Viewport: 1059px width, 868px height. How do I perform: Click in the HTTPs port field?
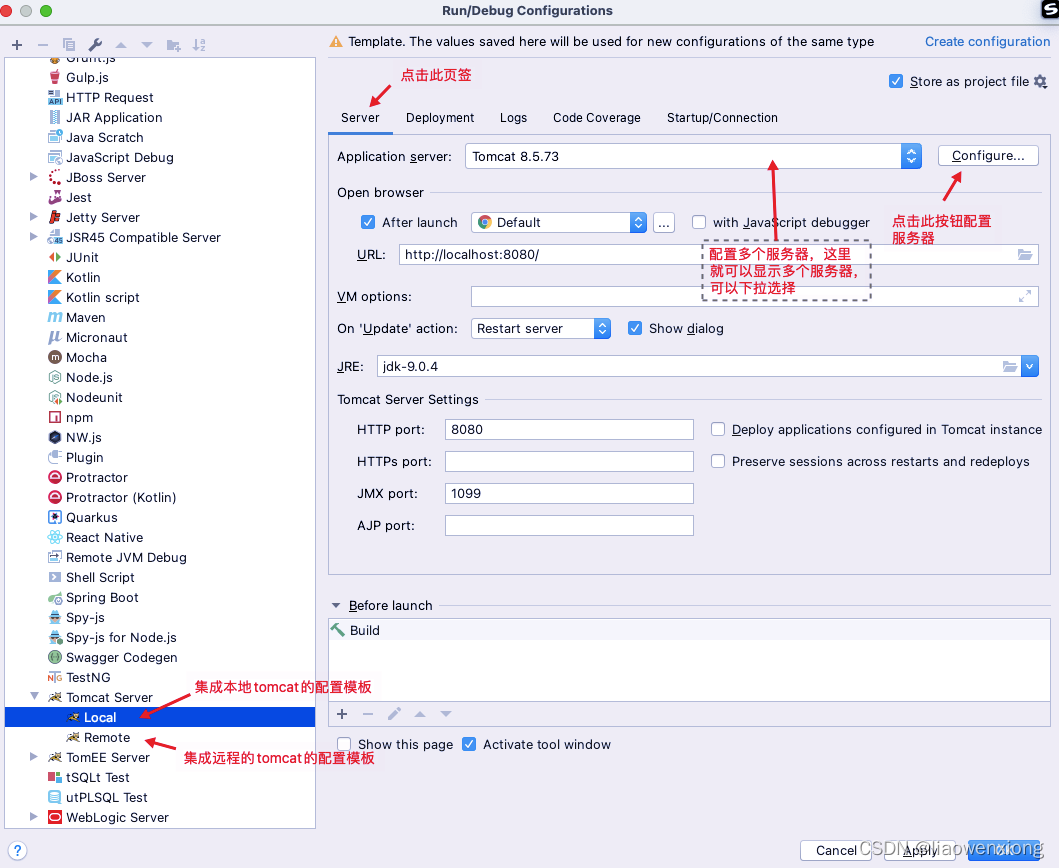click(x=569, y=461)
